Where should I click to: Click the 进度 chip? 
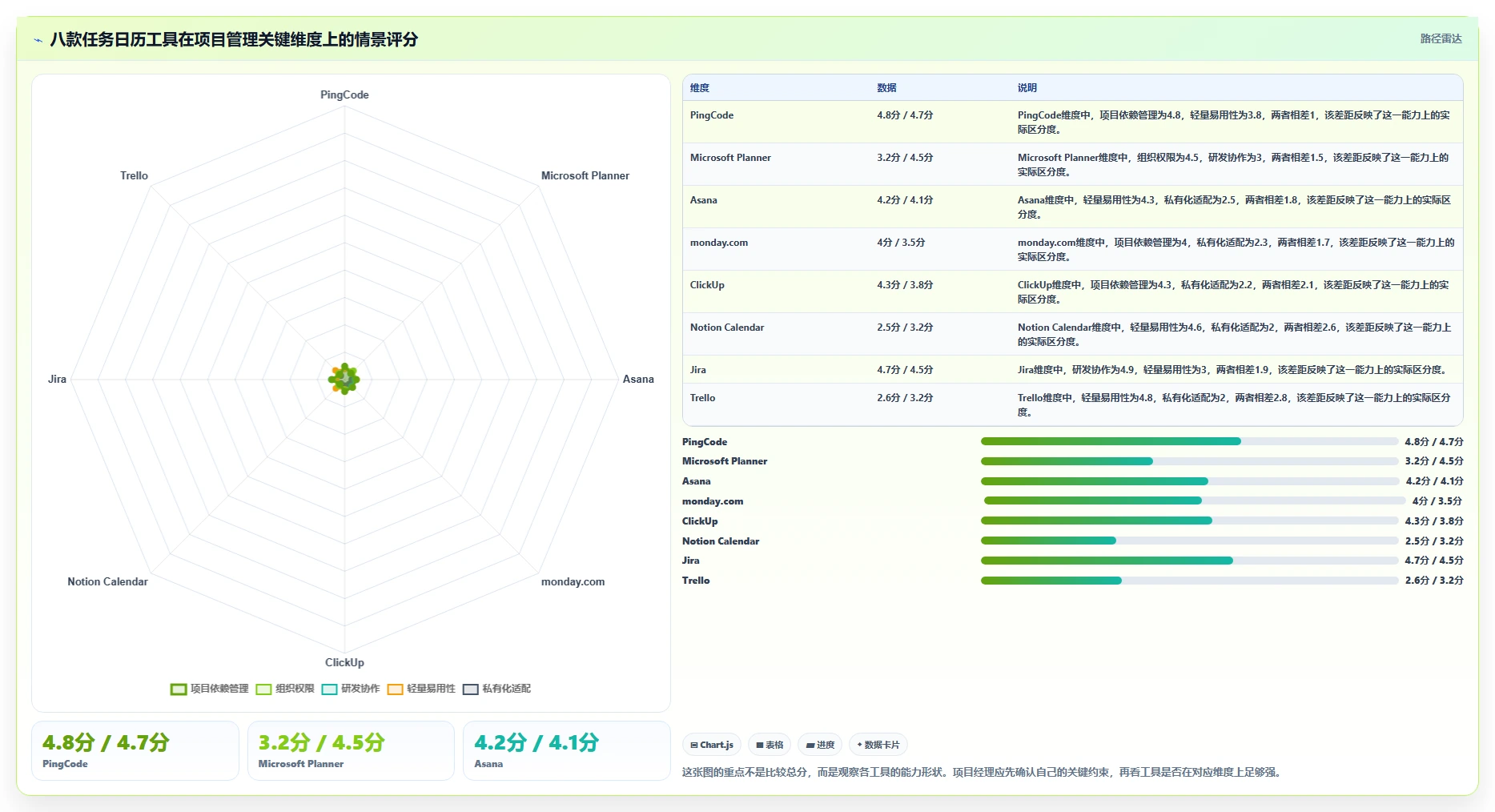pyautogui.click(x=820, y=745)
